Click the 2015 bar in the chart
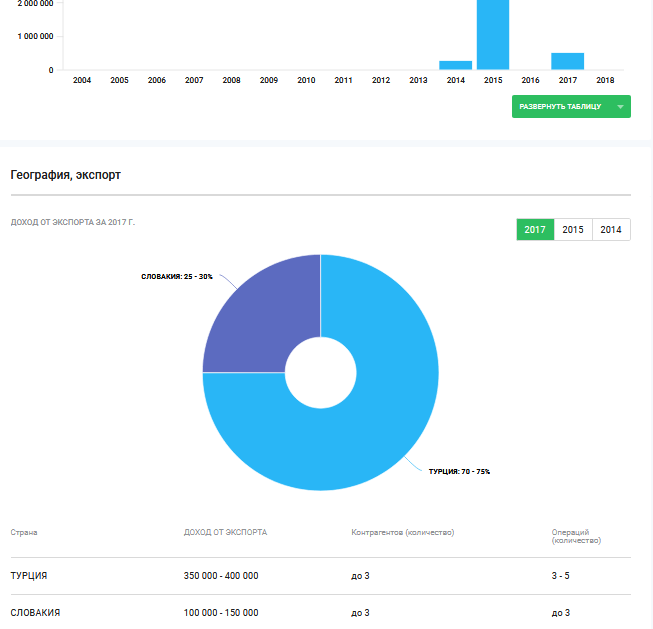Viewport: 653px width, 629px height. (493, 35)
